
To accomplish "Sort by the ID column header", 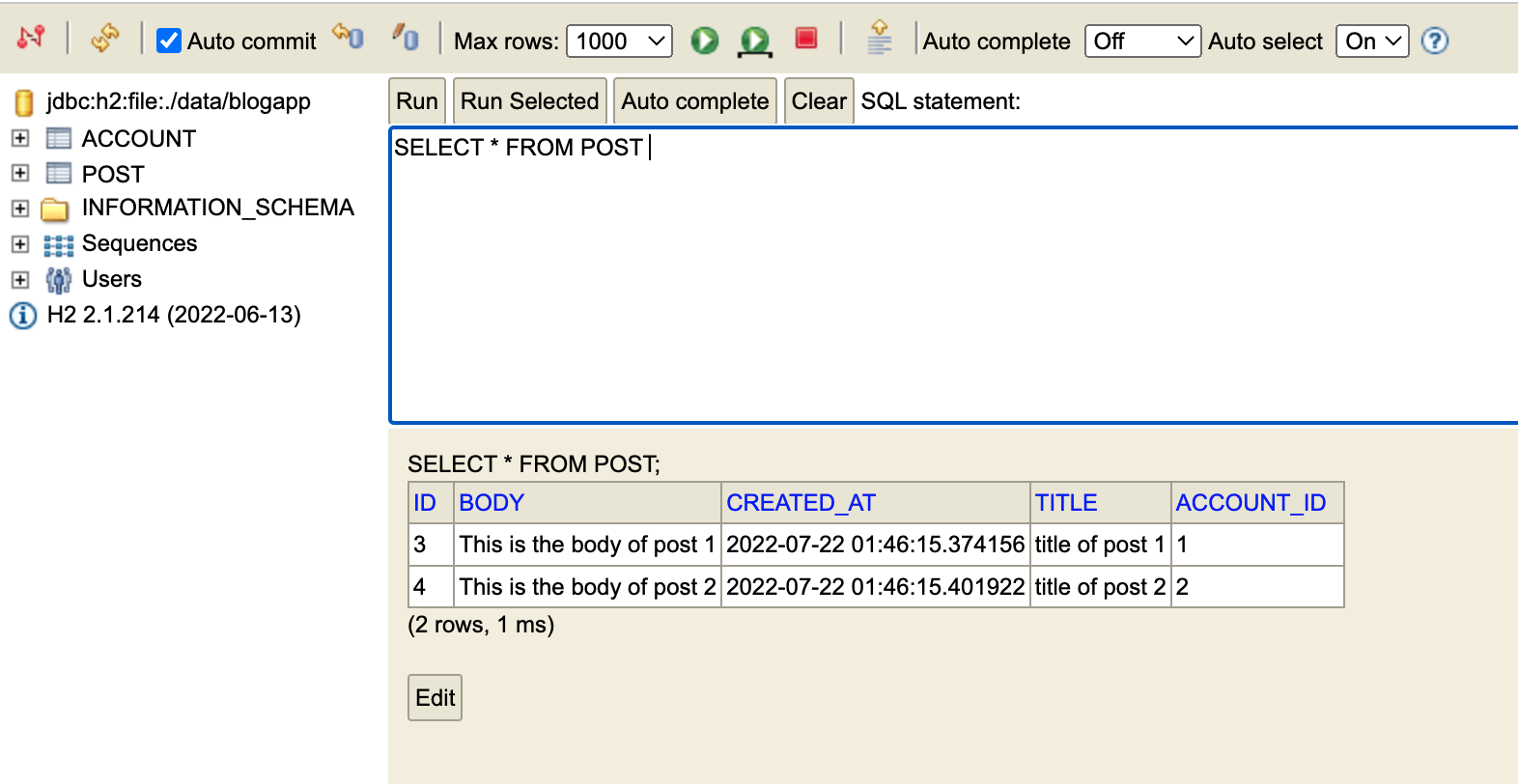I will click(x=425, y=503).
